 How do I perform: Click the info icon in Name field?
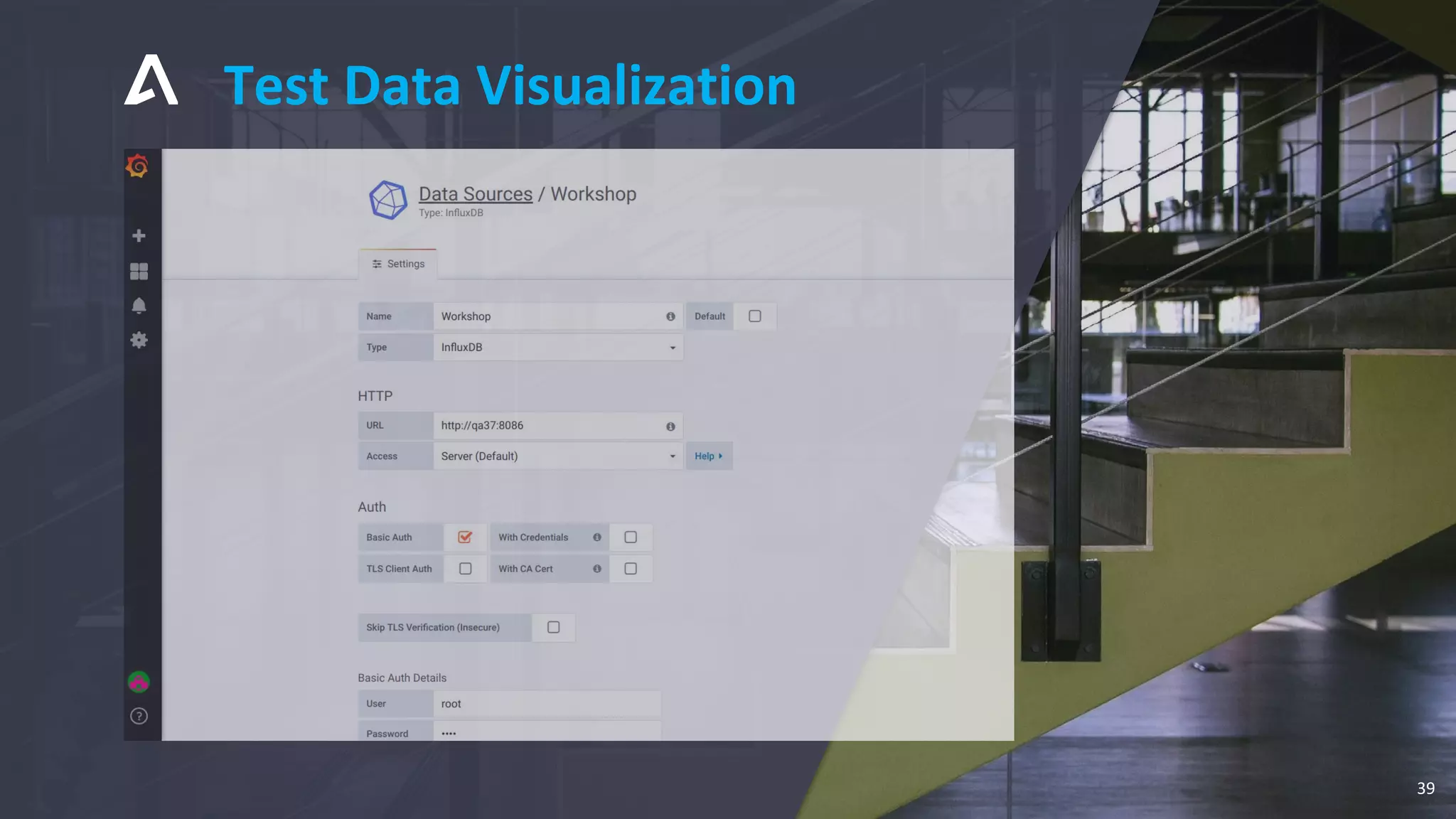(670, 316)
